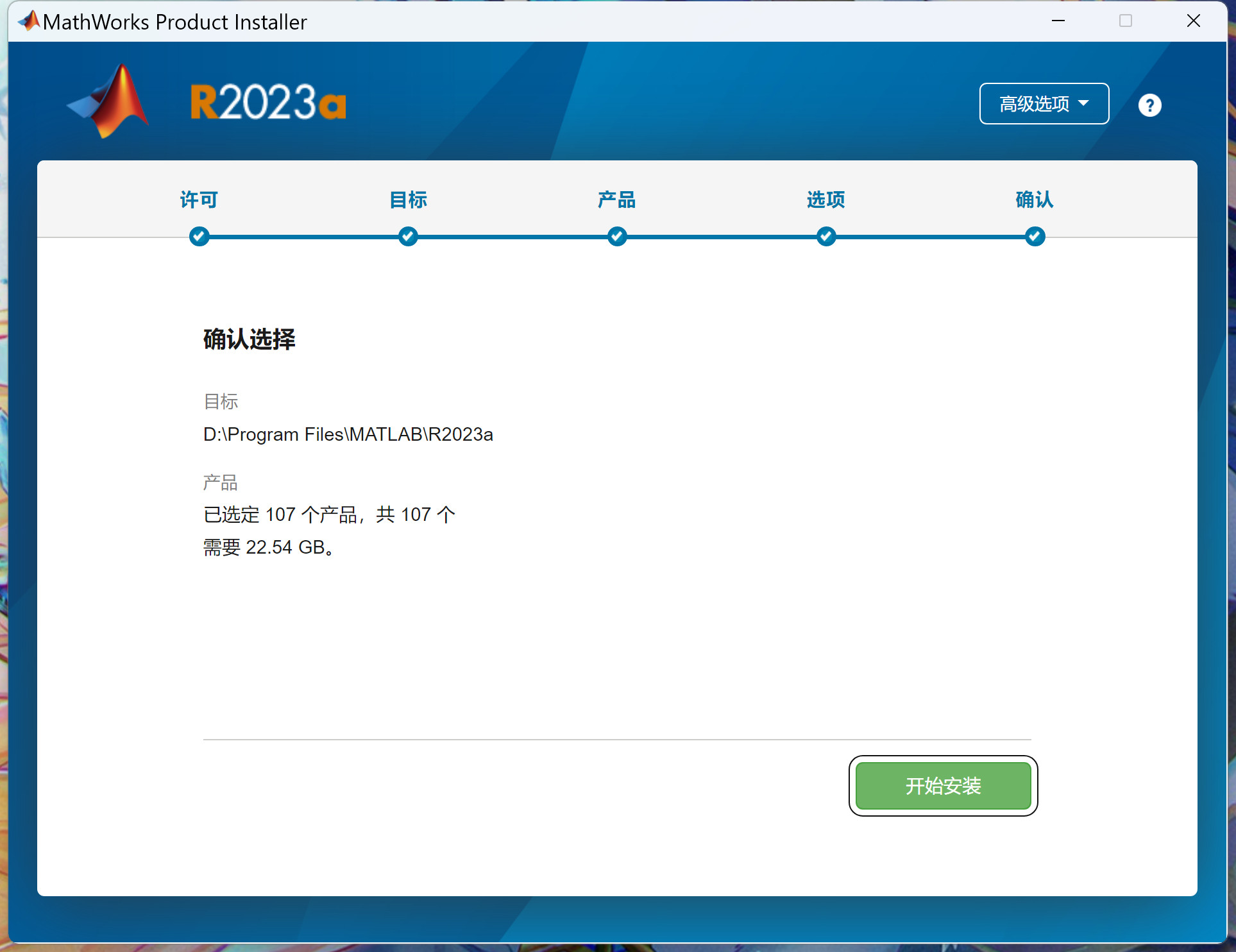Click the help question mark icon
The height and width of the screenshot is (952, 1236).
coord(1149,105)
